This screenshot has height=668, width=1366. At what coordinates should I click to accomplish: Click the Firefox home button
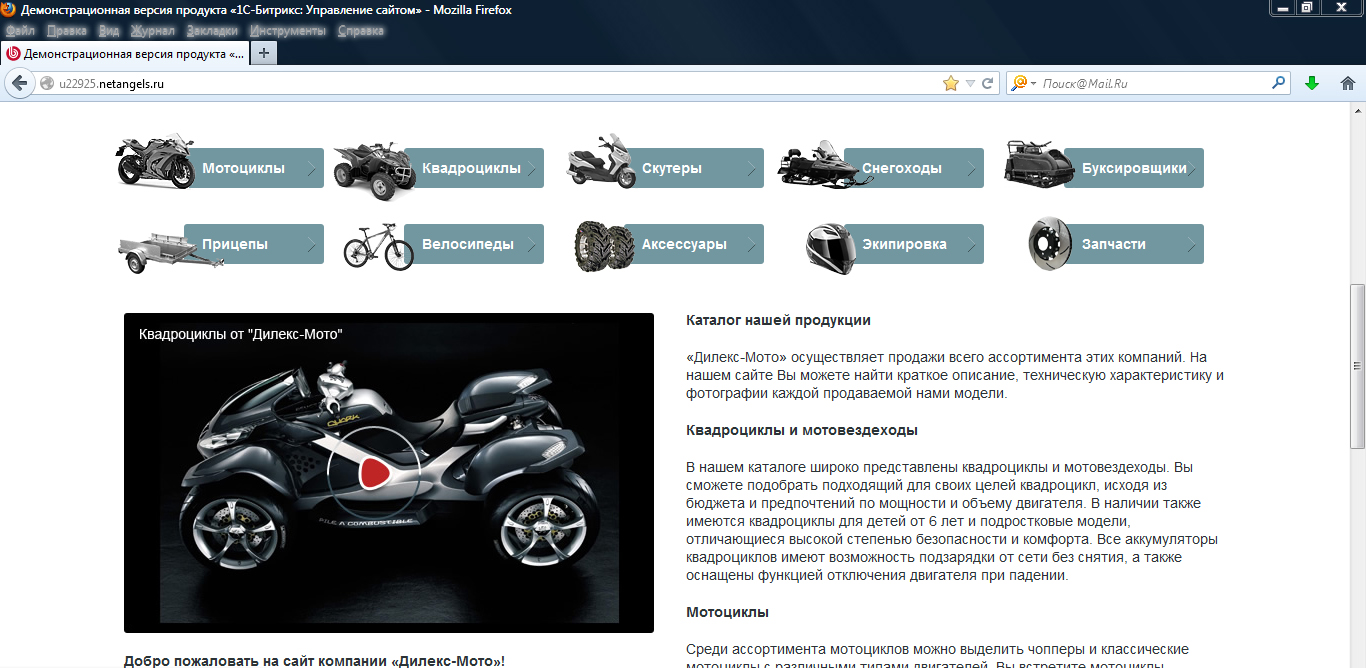(1347, 83)
